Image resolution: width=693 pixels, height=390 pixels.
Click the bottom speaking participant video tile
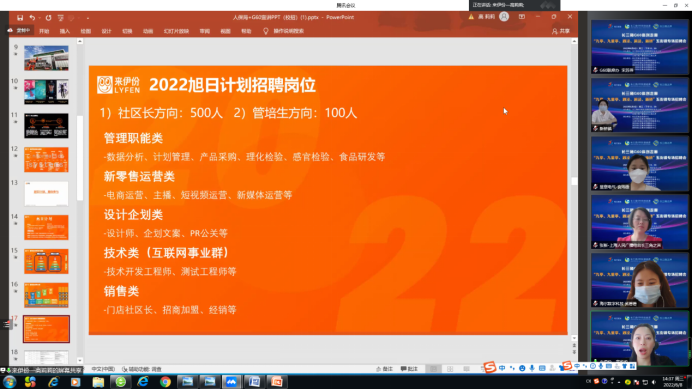coord(640,339)
